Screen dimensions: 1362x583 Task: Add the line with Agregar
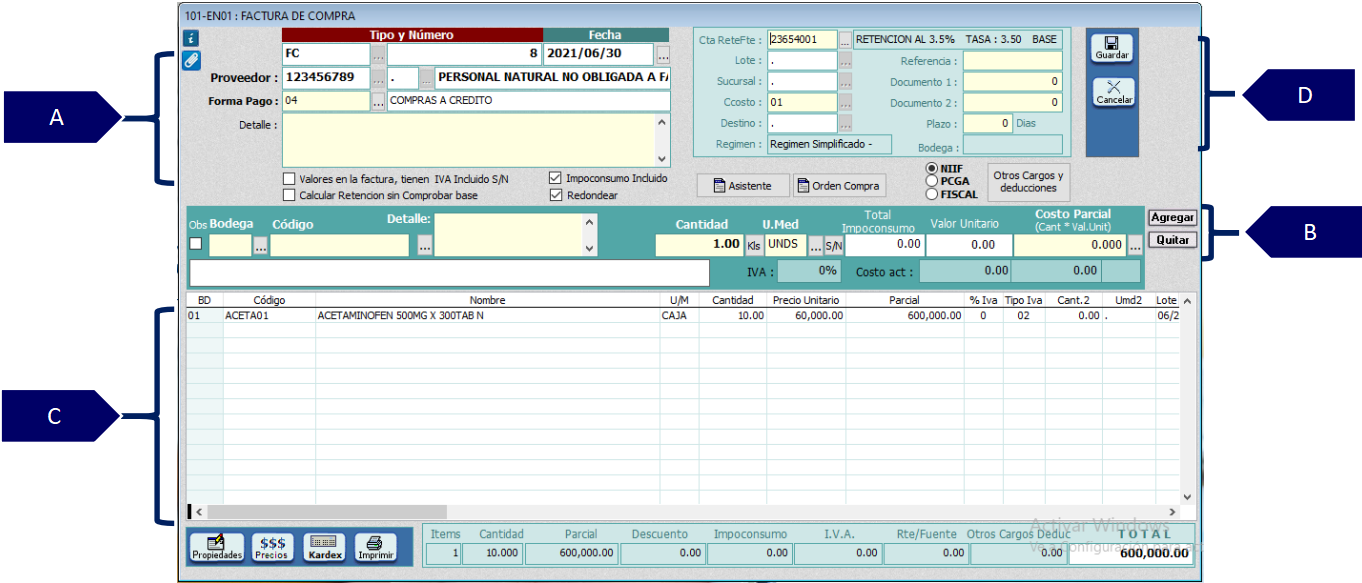(x=1172, y=218)
